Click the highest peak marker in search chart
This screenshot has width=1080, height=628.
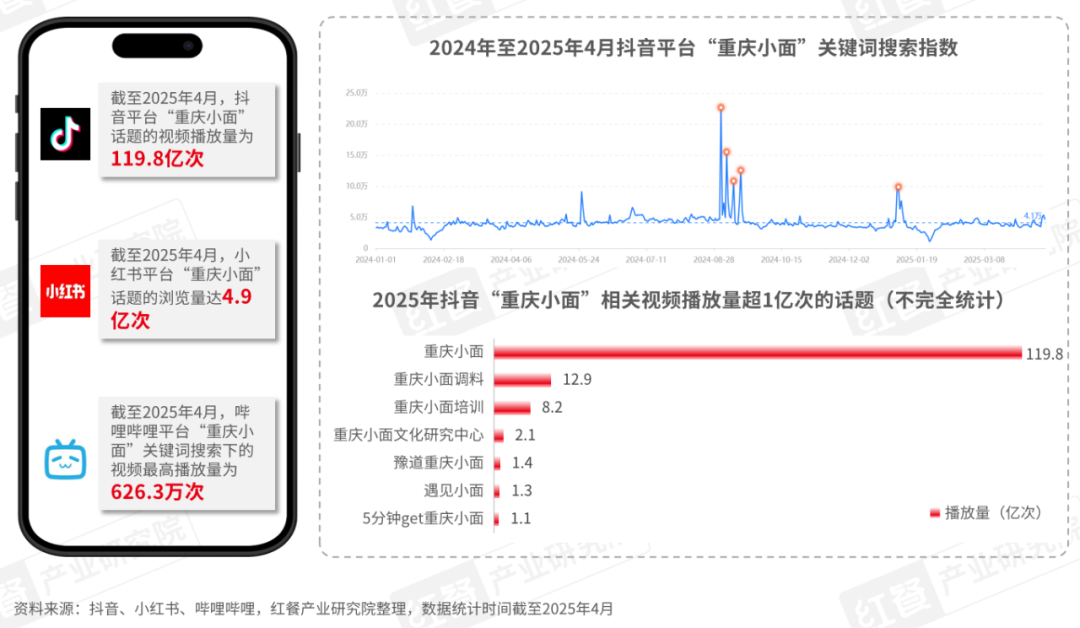(720, 107)
